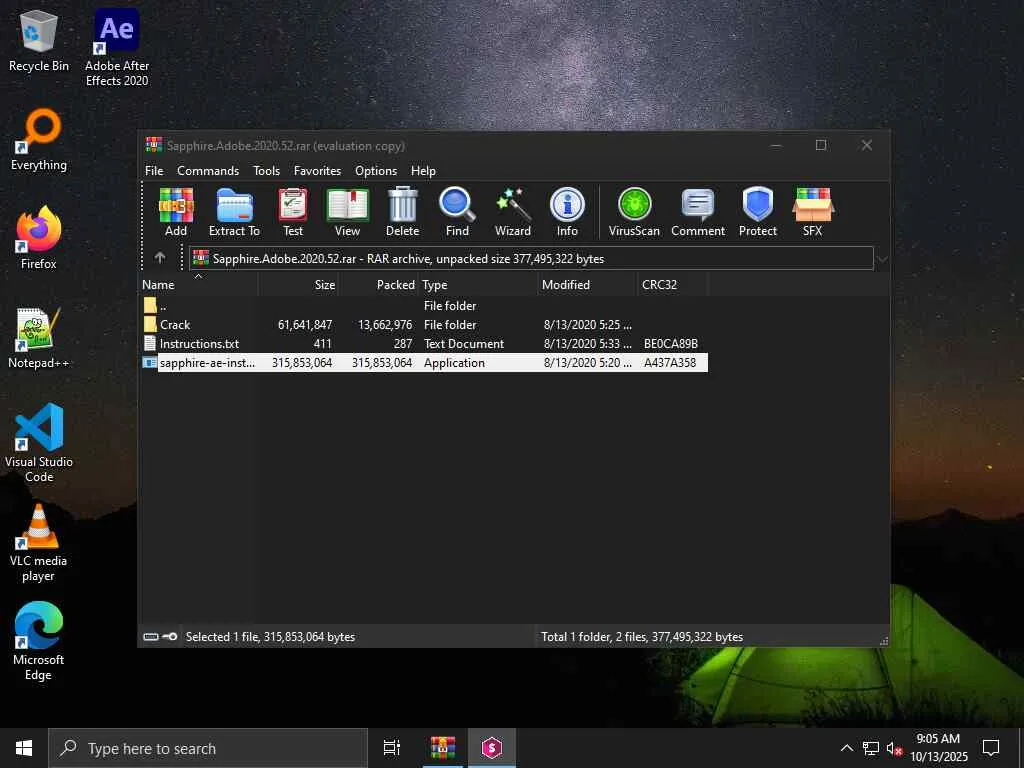Image resolution: width=1024 pixels, height=768 pixels.
Task: Click the WinRAR taskbar button
Action: 442,748
